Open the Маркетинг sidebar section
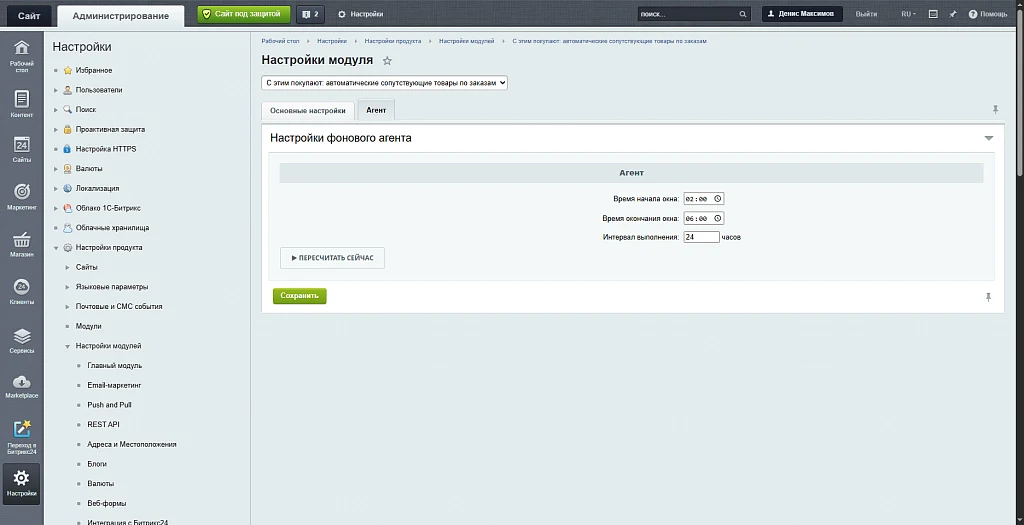 pyautogui.click(x=22, y=197)
